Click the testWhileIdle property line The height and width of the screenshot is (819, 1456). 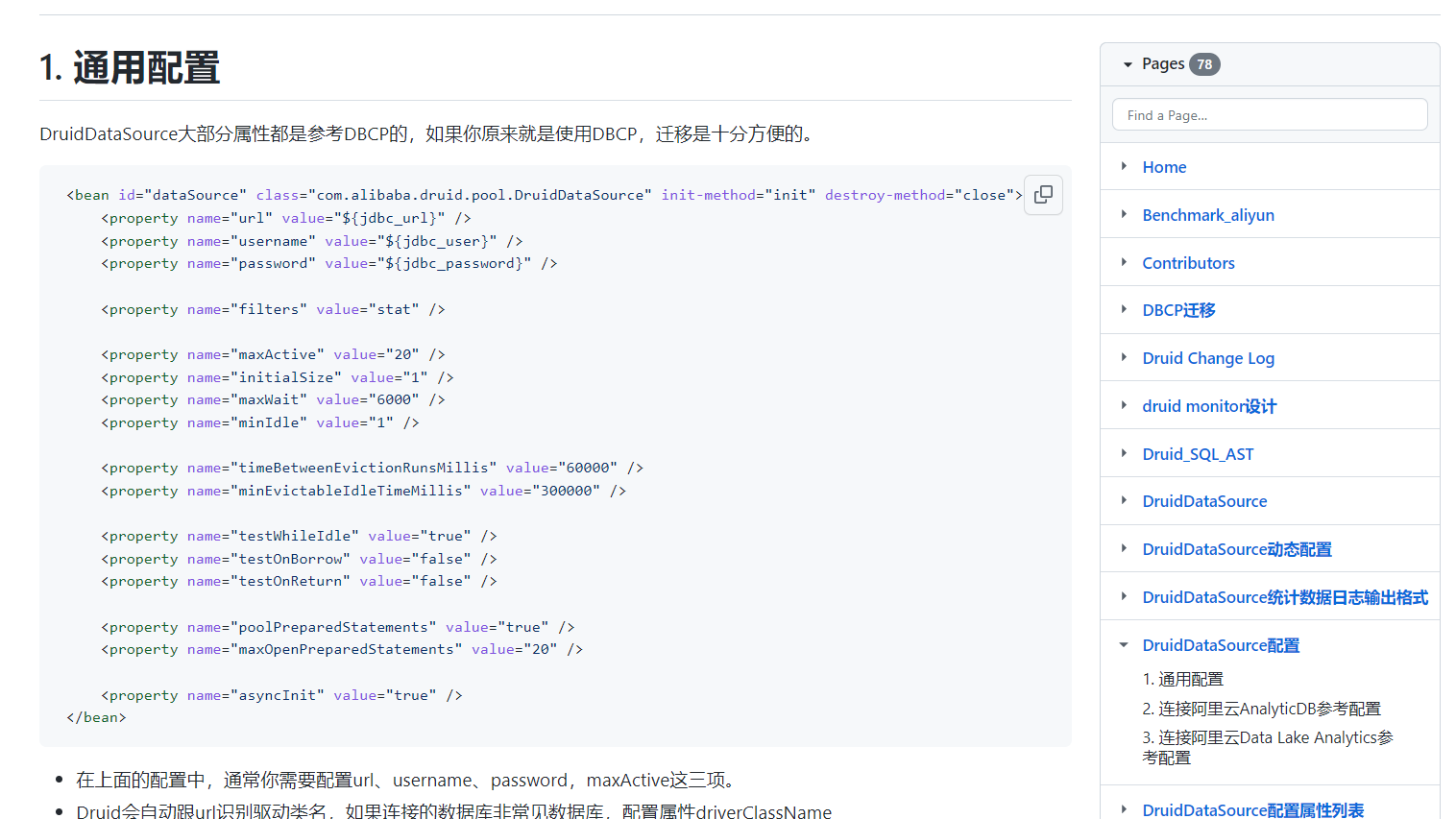click(299, 536)
